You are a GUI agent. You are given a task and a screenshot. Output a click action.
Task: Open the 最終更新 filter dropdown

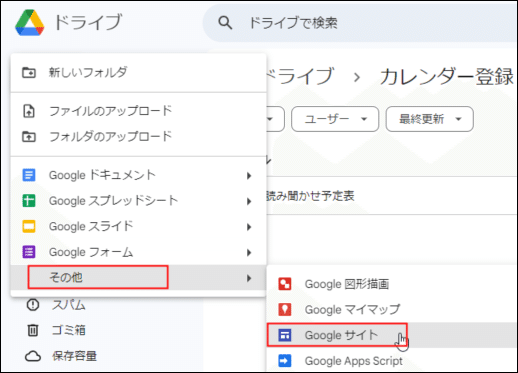[430, 119]
